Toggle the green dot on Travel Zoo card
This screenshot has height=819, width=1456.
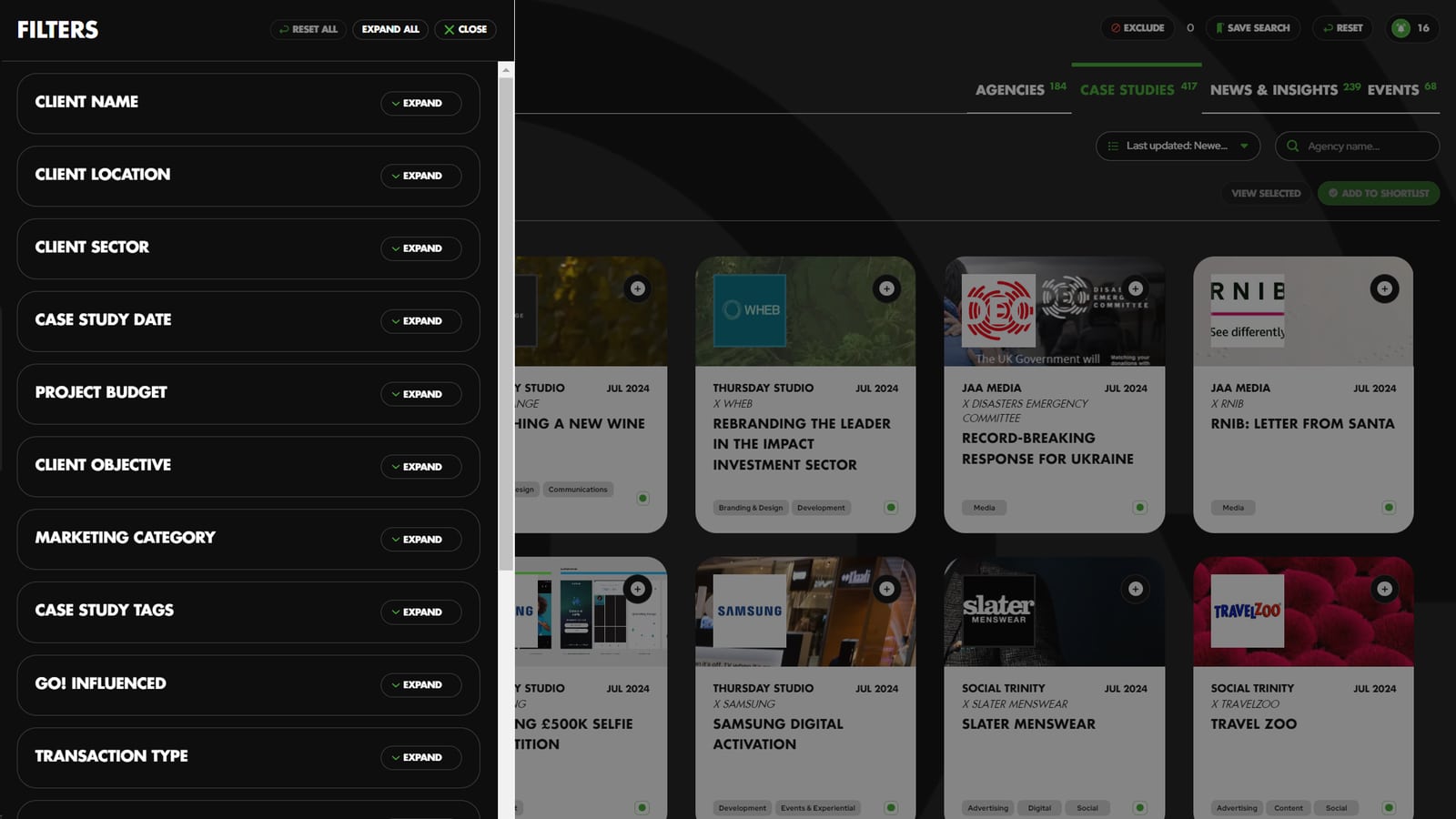click(1390, 807)
